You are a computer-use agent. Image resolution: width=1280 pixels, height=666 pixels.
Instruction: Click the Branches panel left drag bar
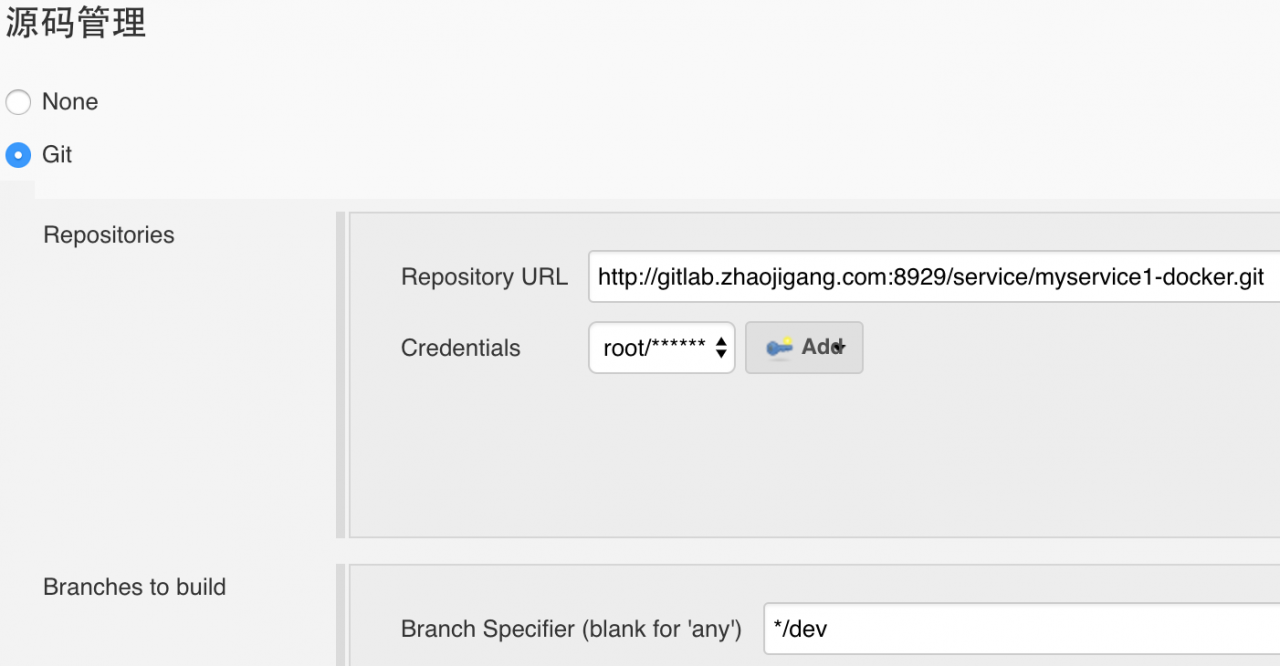click(x=341, y=615)
